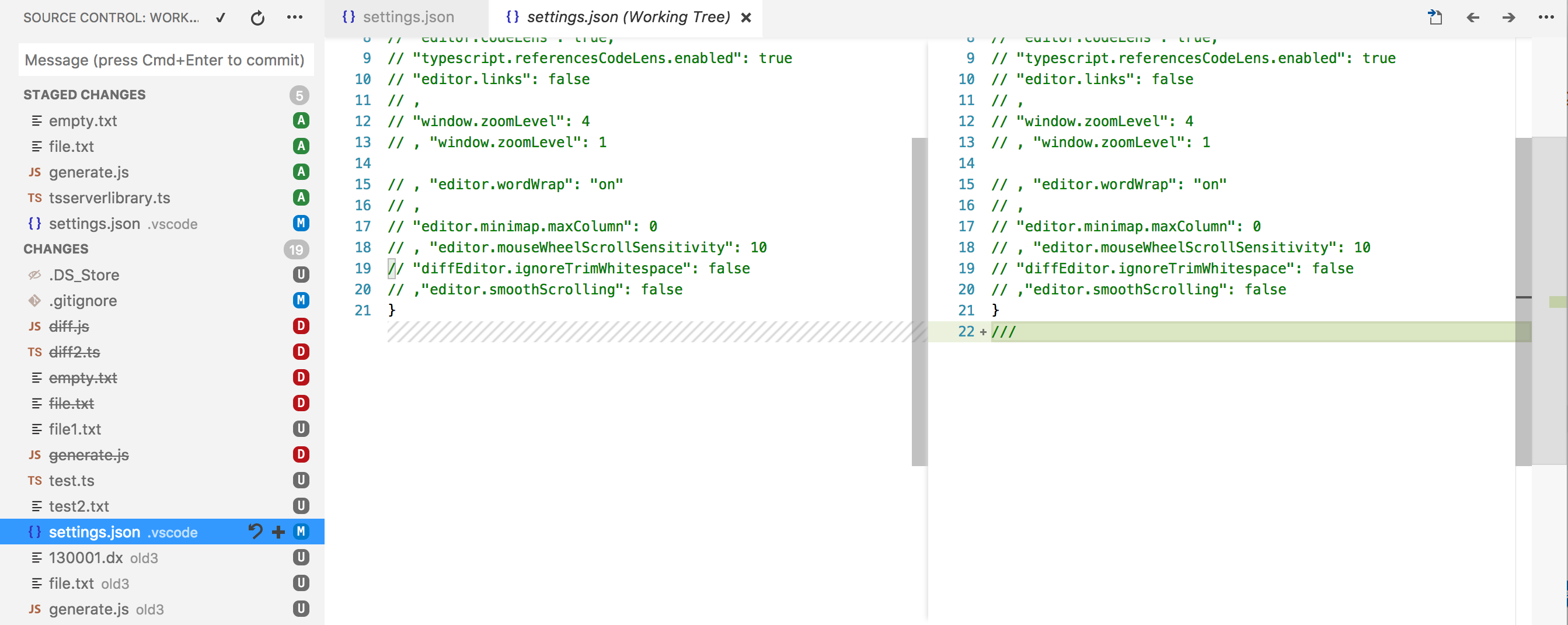The height and width of the screenshot is (625, 1568).
Task: Stage settings.json using the plus icon
Action: click(277, 531)
